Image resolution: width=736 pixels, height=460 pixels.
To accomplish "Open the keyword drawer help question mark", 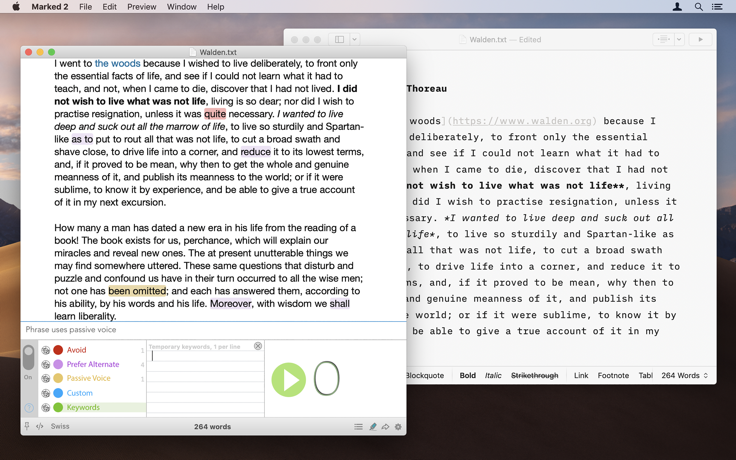I will tap(29, 408).
